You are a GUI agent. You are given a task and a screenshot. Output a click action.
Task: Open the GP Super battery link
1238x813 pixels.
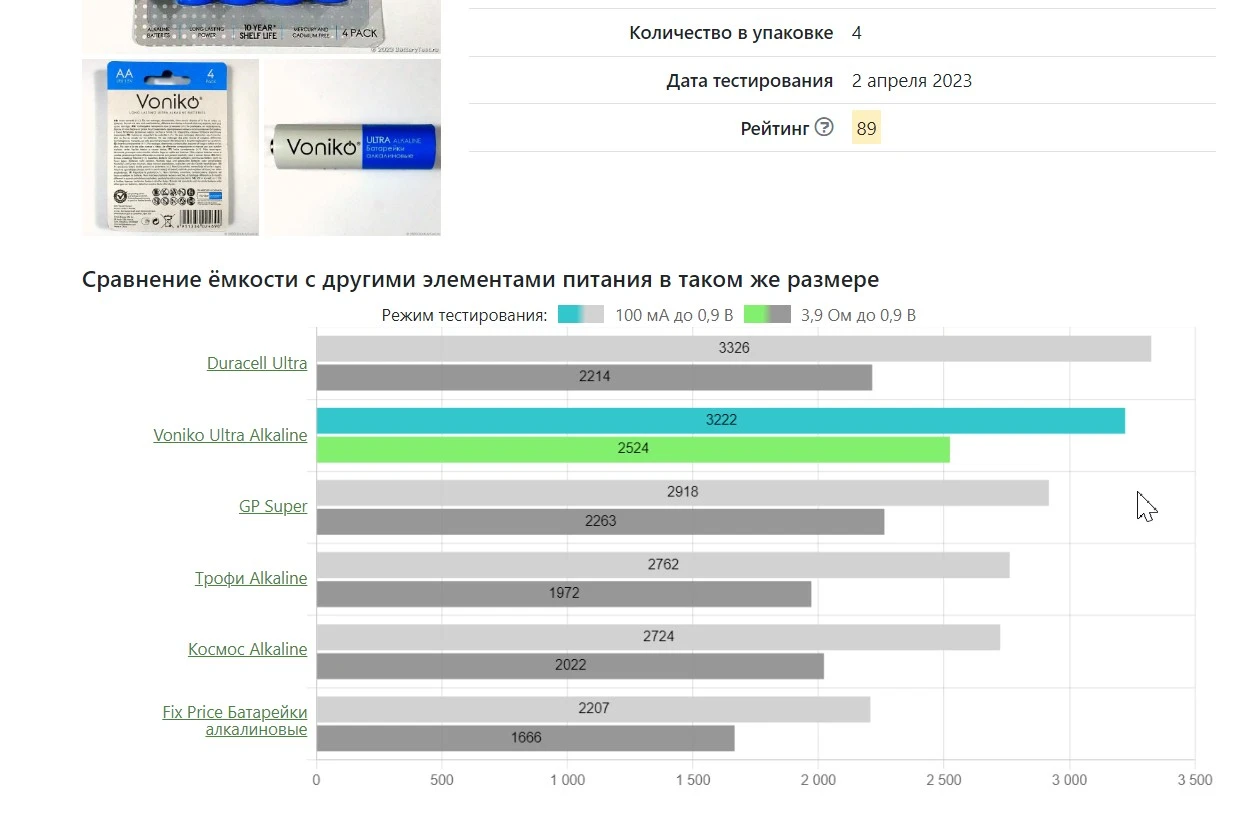[273, 506]
